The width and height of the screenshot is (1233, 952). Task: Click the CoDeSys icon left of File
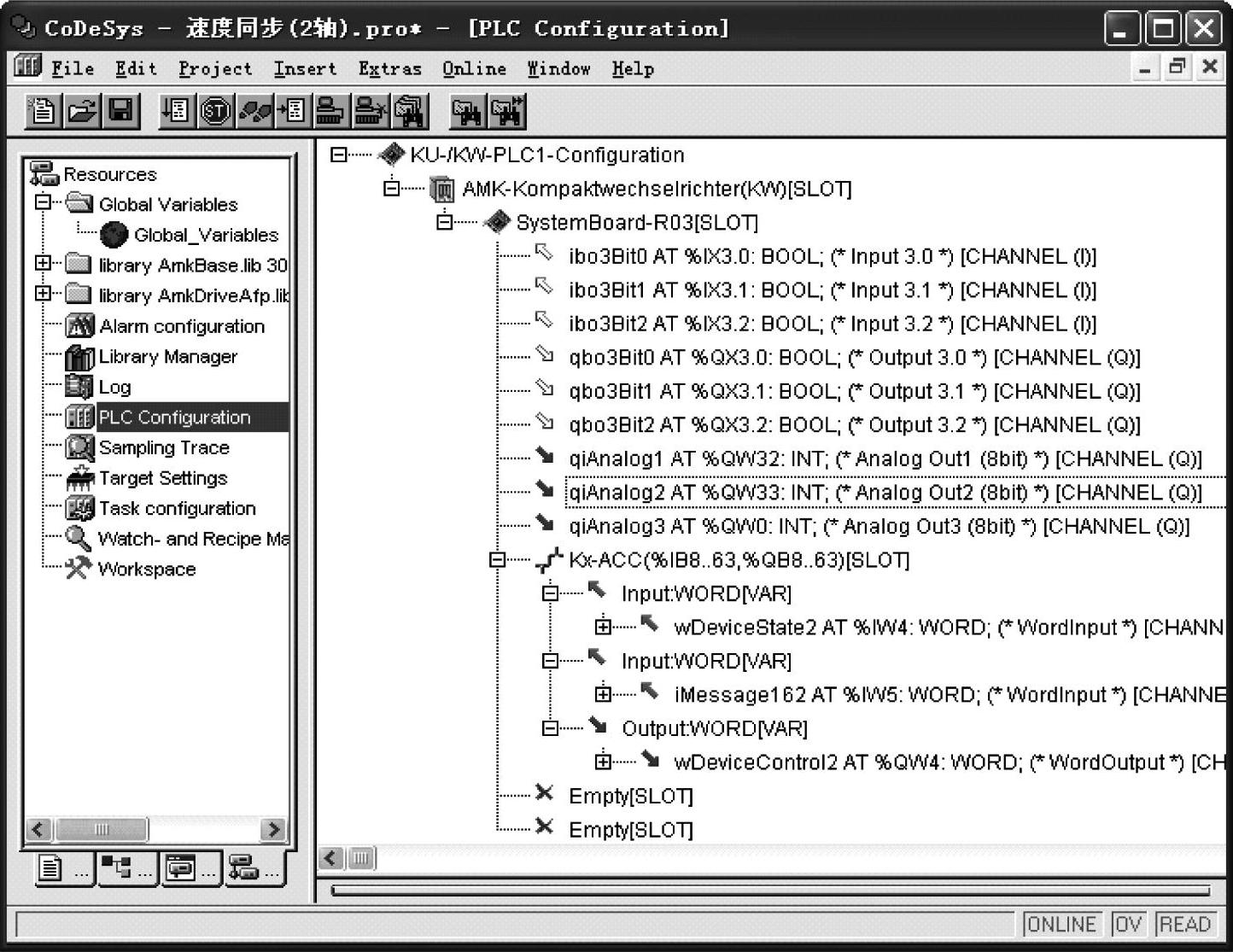[x=27, y=67]
